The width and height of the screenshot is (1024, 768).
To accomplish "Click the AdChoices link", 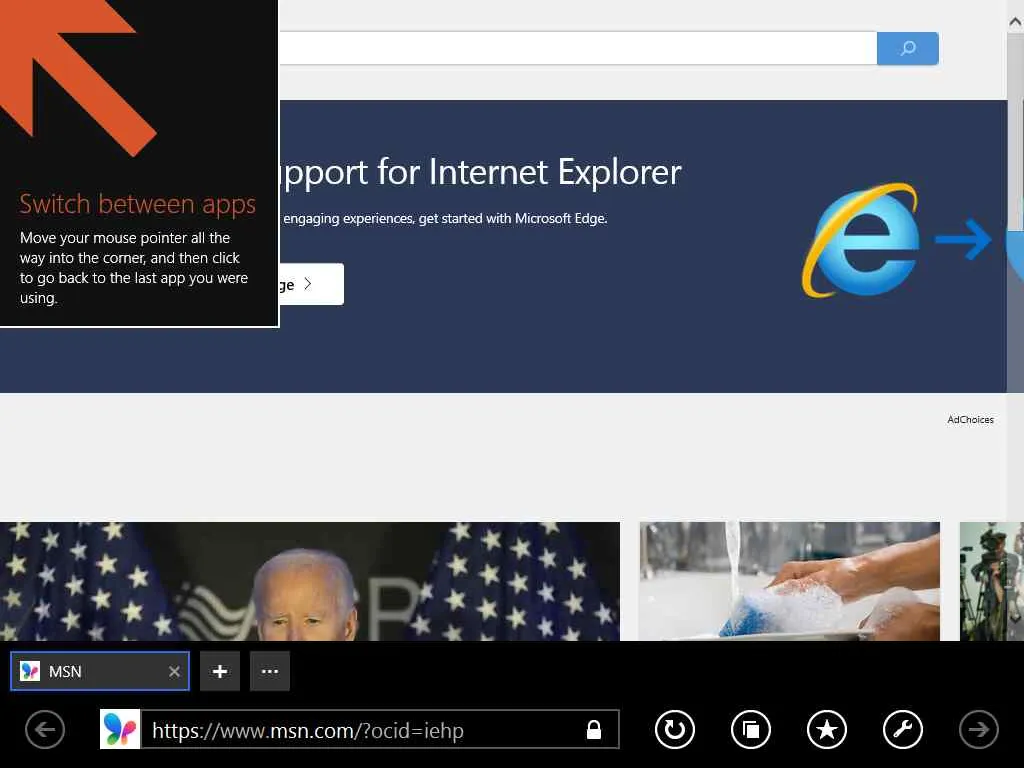I will 970,420.
